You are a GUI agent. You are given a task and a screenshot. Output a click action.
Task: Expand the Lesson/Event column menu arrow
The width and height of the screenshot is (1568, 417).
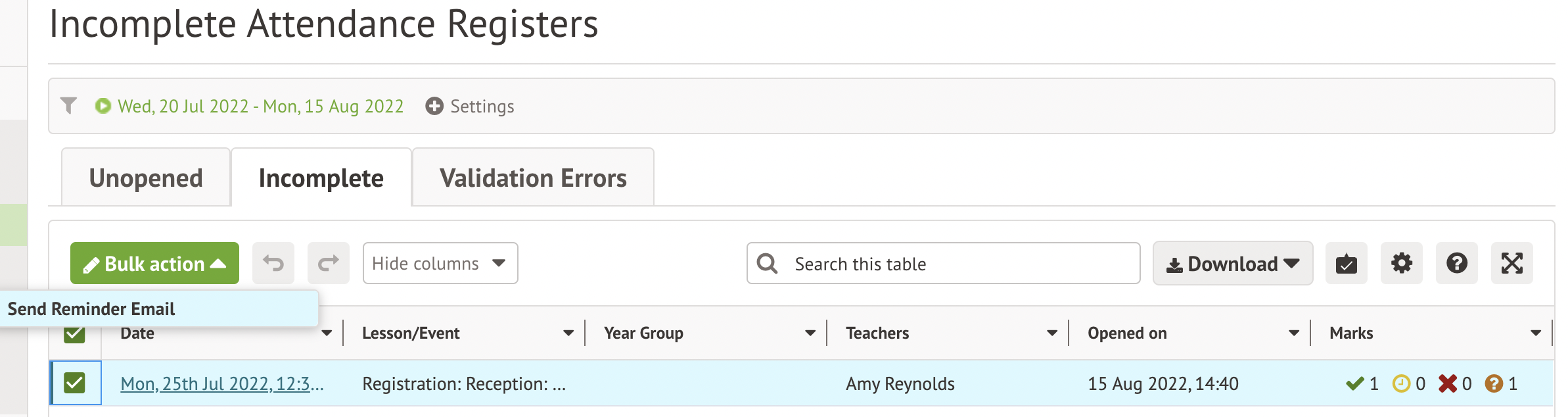coord(568,333)
